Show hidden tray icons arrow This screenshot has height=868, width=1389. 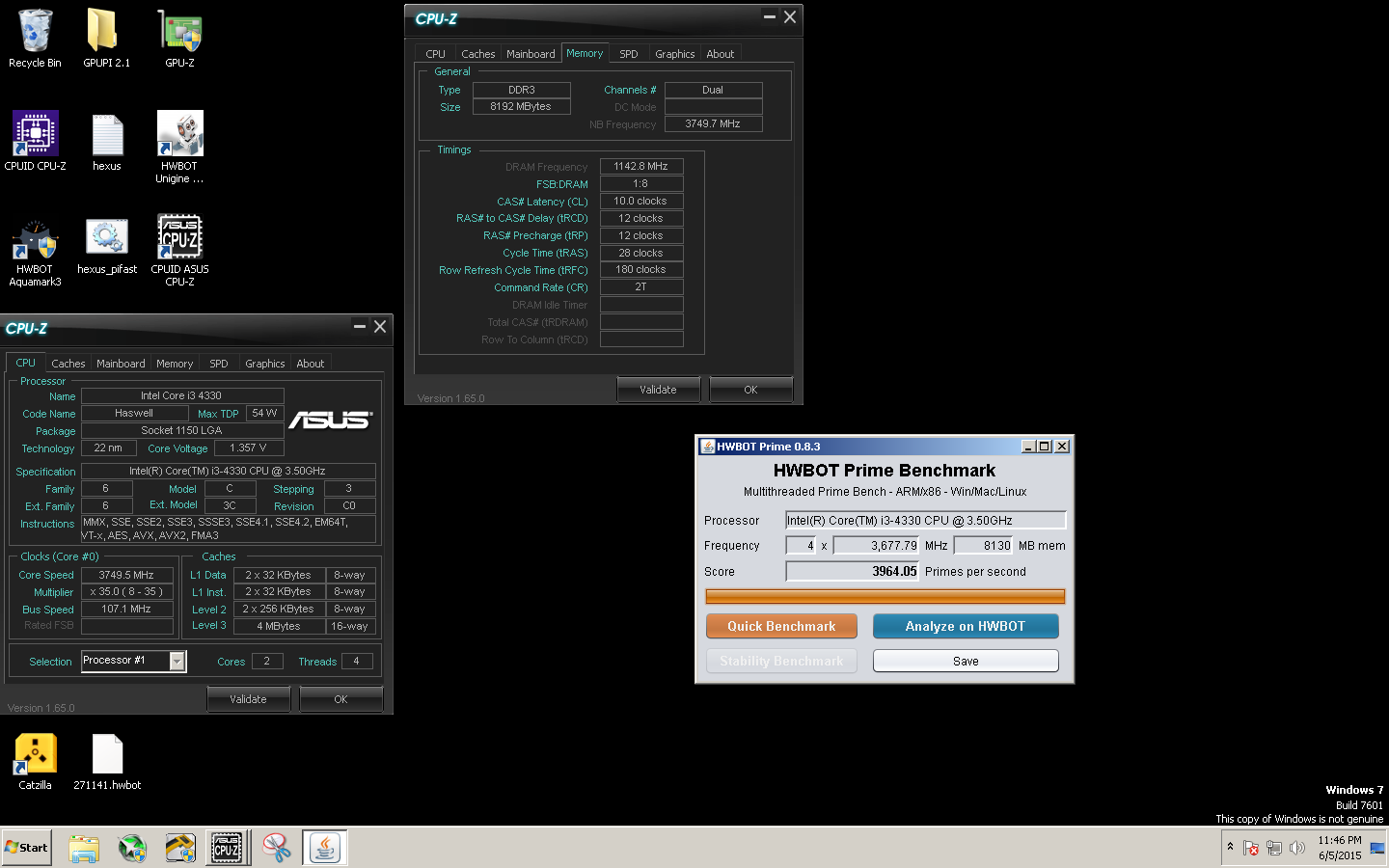(1230, 847)
